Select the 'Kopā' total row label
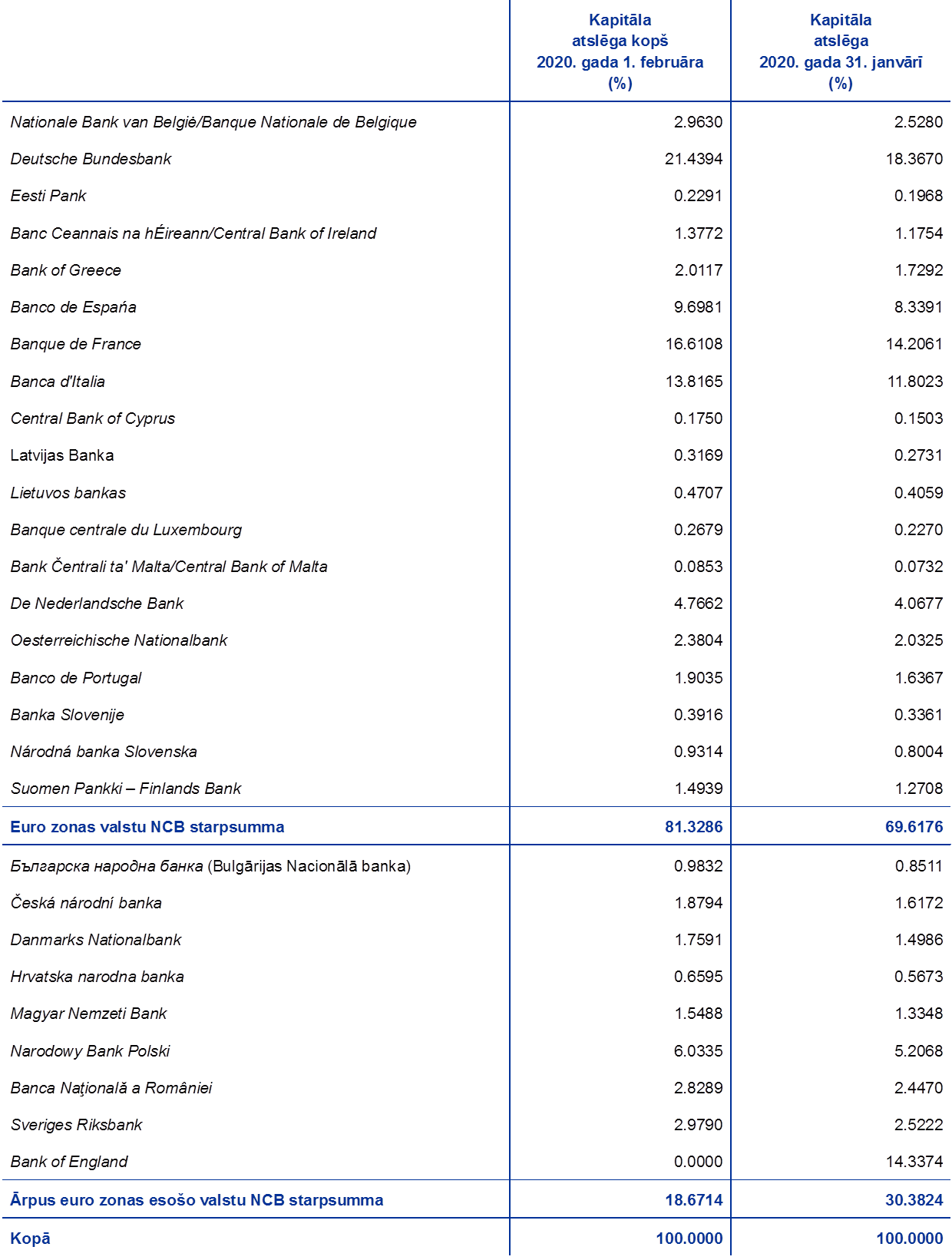The height and width of the screenshot is (1260, 952). click(30, 1238)
